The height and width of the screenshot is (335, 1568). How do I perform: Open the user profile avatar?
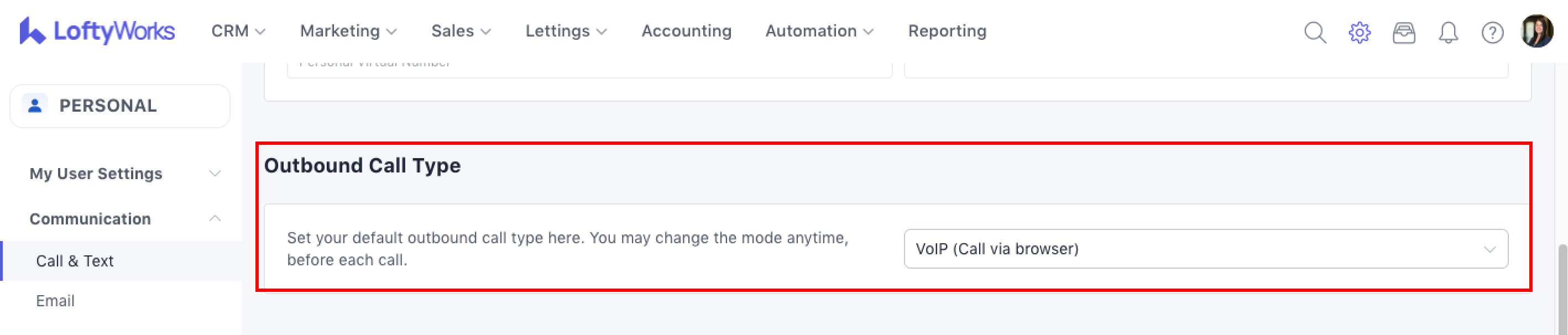(1536, 31)
